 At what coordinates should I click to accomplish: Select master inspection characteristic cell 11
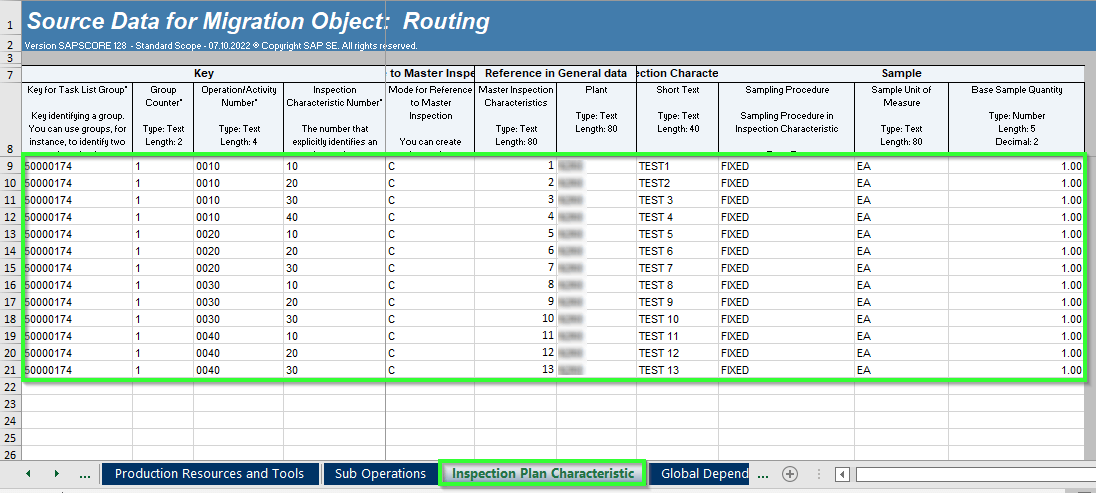click(516, 336)
